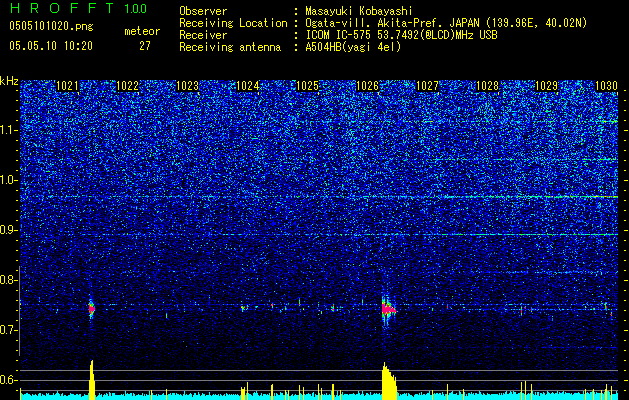Screen dimensions: 629x400
Task: Click the yellow intensity peak after 1026
Action: [x=389, y=381]
